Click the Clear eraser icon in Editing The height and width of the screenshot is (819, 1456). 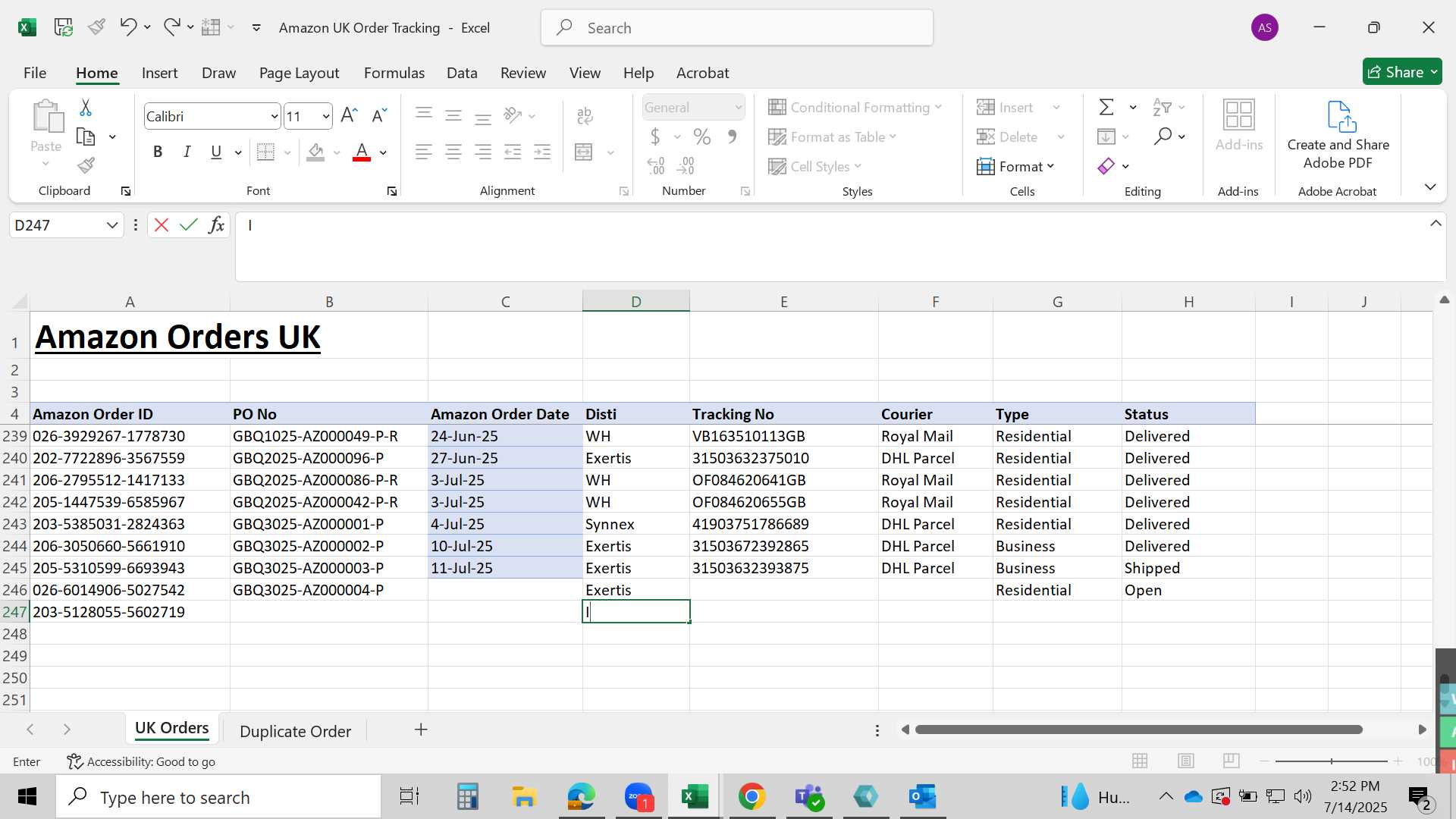[1106, 166]
